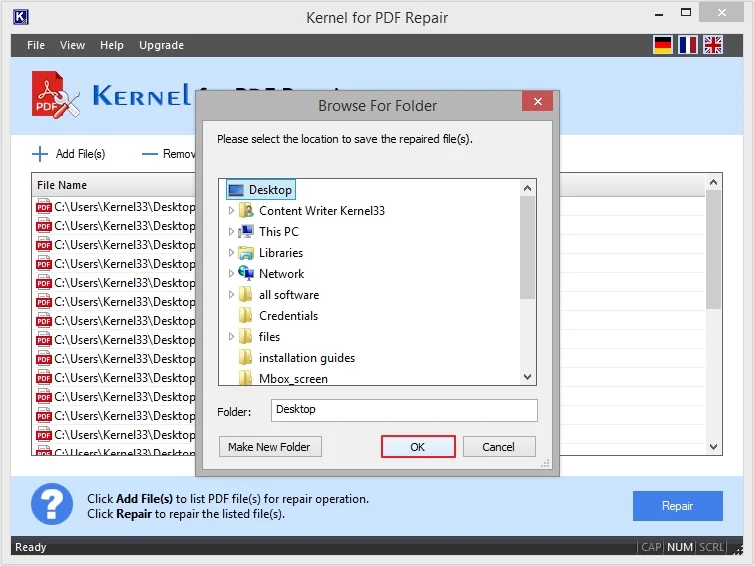Click the blue question mark help icon
This screenshot has width=754, height=566.
pyautogui.click(x=52, y=504)
